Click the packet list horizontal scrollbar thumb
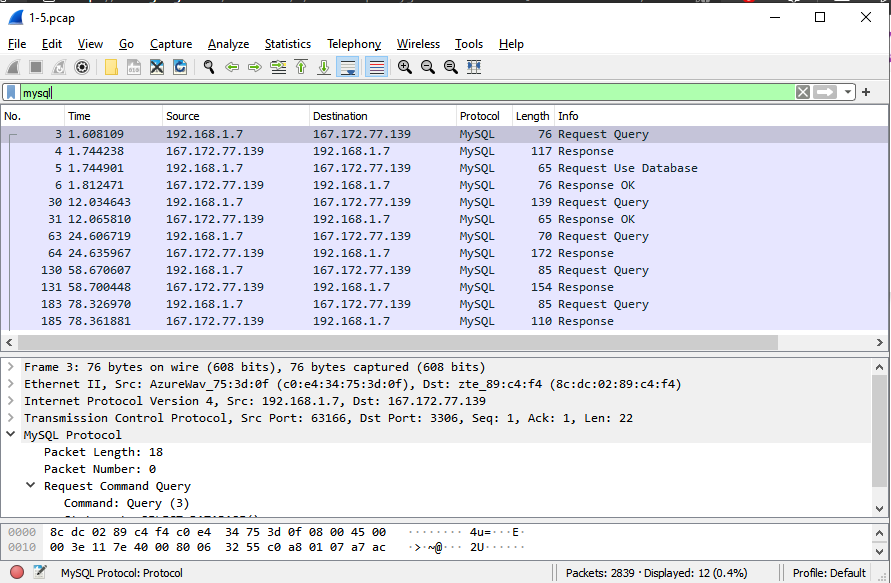The height and width of the screenshot is (583, 891). click(x=398, y=343)
